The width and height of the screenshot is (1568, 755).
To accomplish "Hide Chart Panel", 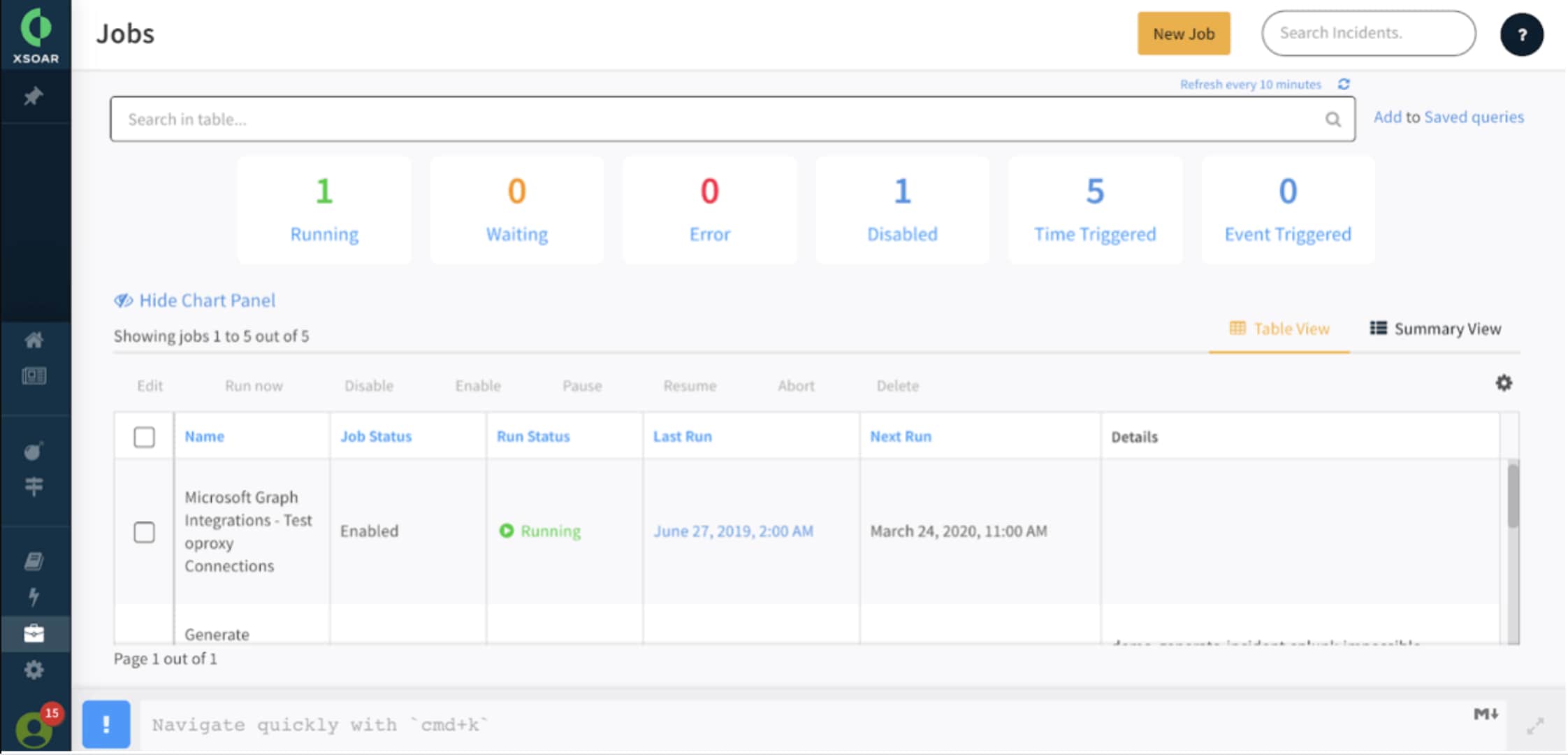I will coord(195,301).
